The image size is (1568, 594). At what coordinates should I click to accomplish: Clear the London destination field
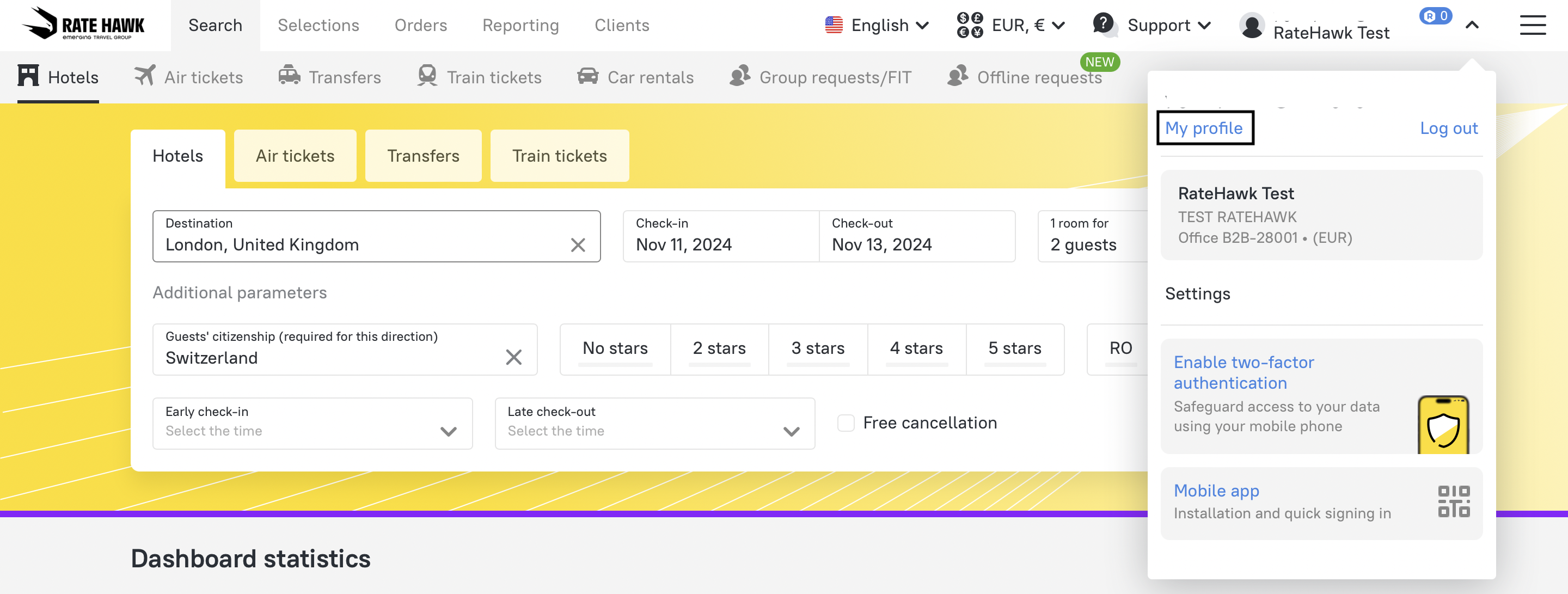(578, 244)
